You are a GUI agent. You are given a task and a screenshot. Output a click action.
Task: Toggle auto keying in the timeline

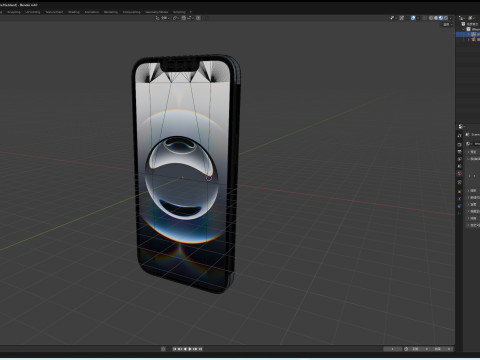click(163, 349)
